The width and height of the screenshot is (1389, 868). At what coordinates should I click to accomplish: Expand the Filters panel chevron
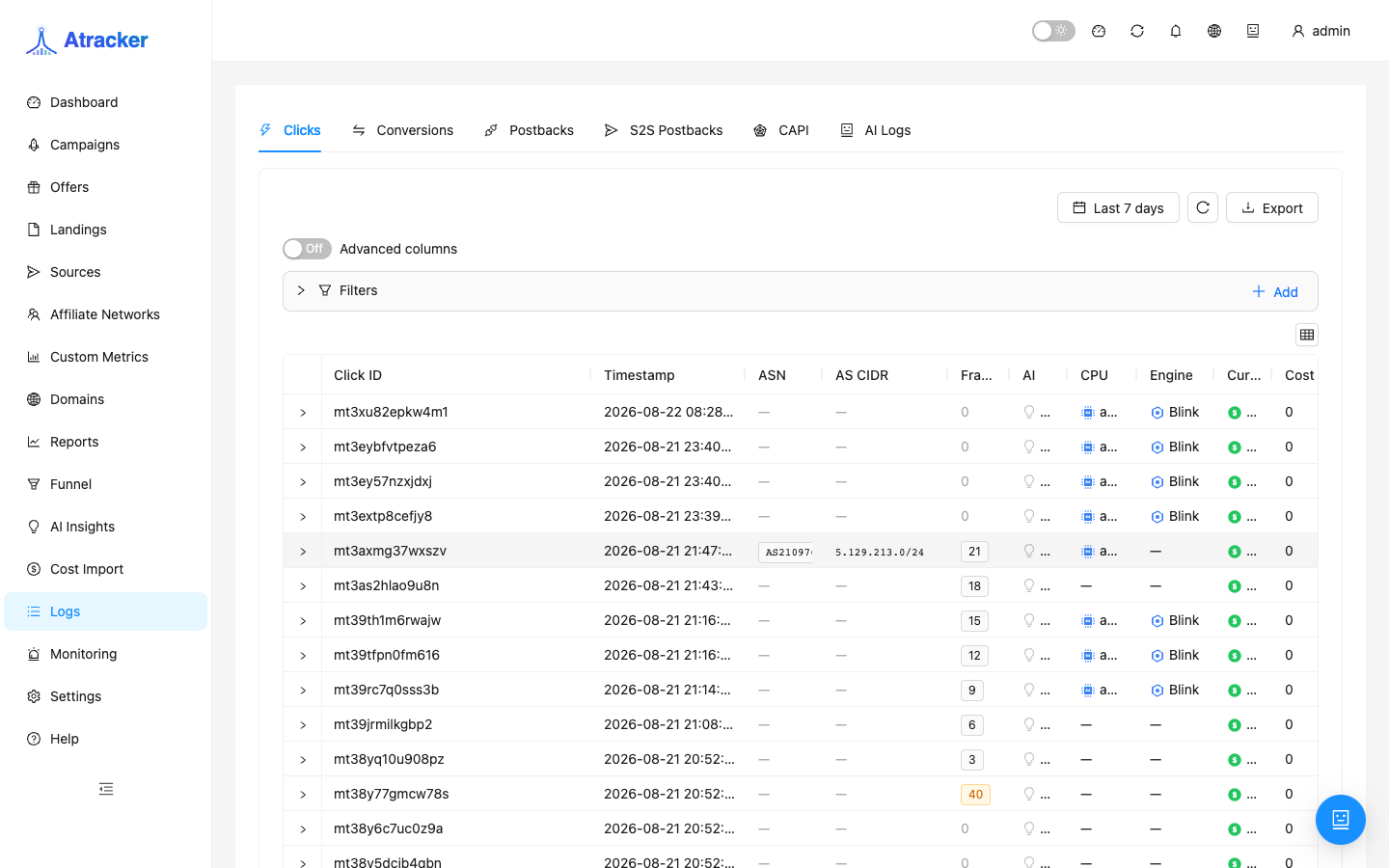click(301, 290)
